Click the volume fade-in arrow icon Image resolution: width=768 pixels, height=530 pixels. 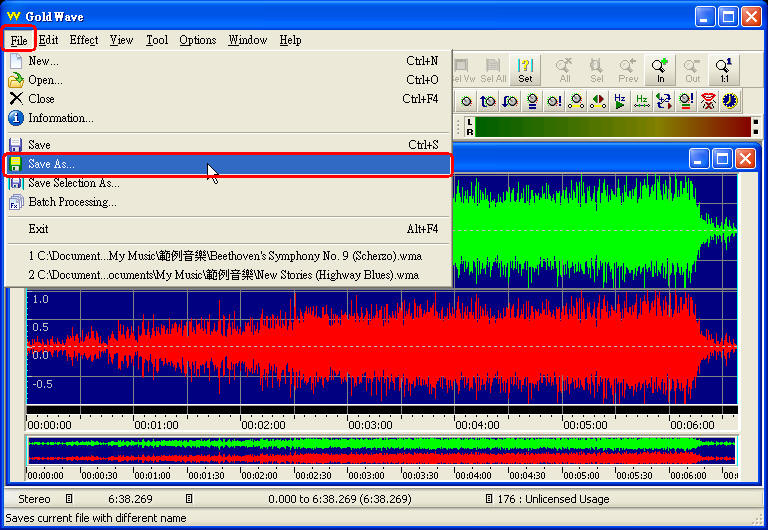click(488, 101)
